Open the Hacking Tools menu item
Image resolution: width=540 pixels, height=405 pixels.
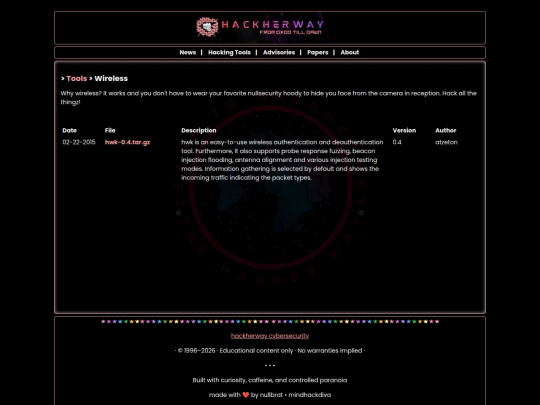click(x=229, y=52)
